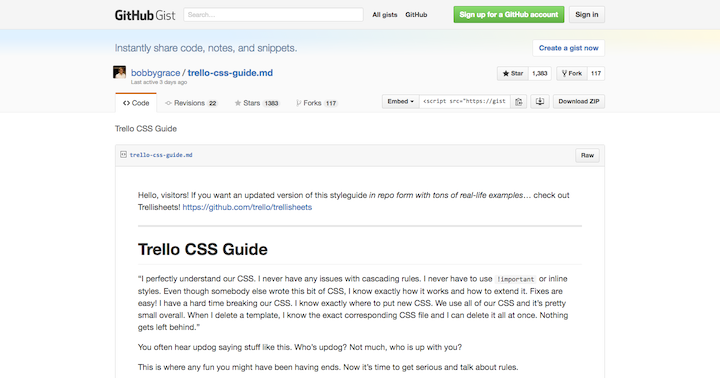Open All gists link

384,15
